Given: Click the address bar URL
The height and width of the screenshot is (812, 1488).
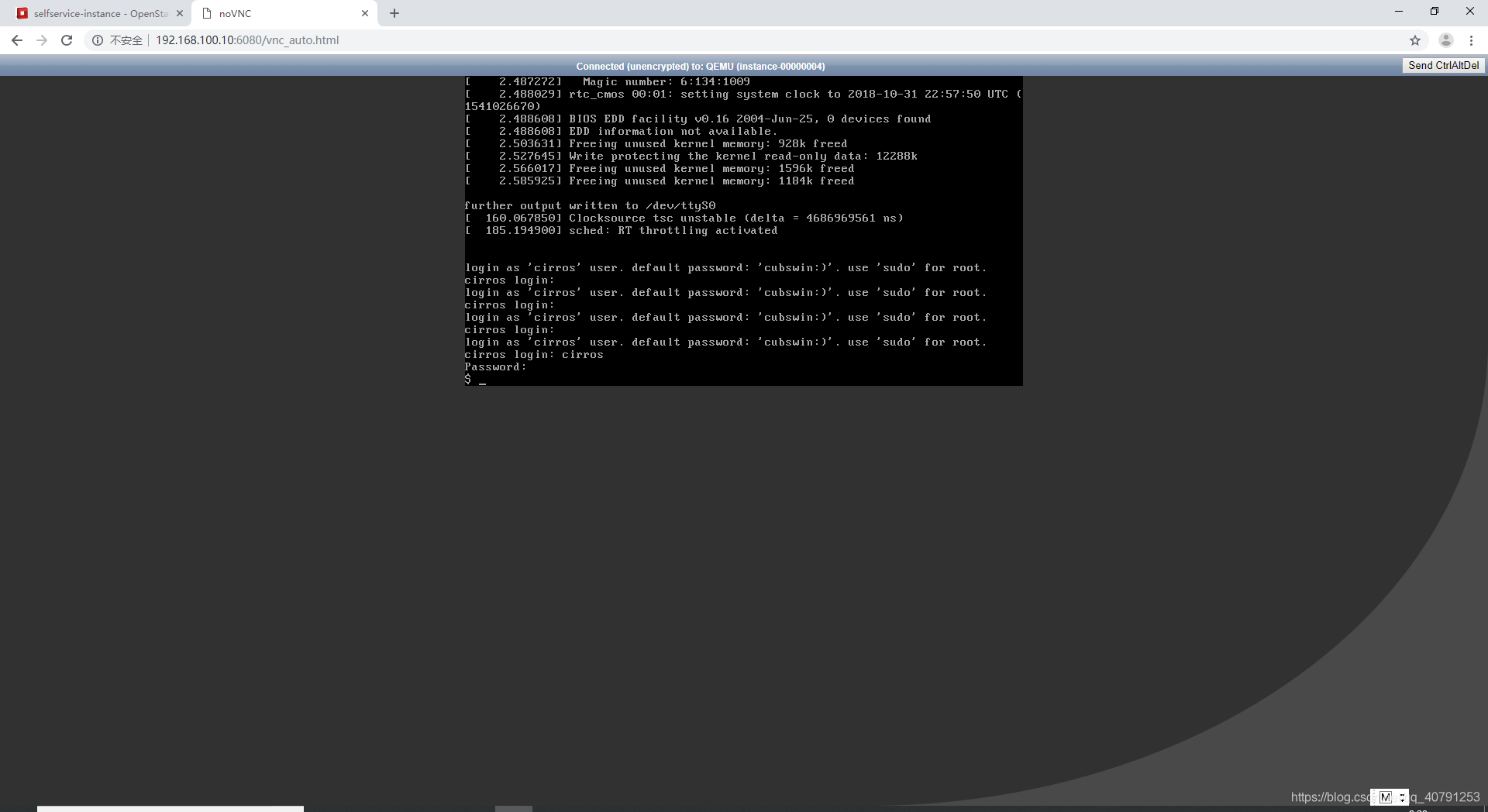Looking at the screenshot, I should (247, 40).
